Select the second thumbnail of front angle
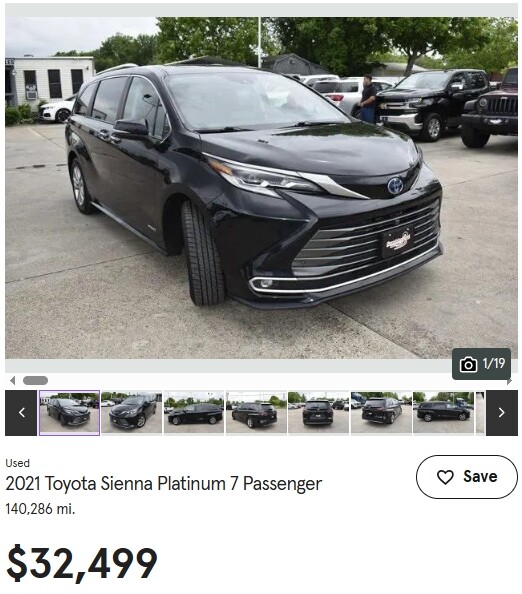The width and height of the screenshot is (522, 594). [x=132, y=413]
